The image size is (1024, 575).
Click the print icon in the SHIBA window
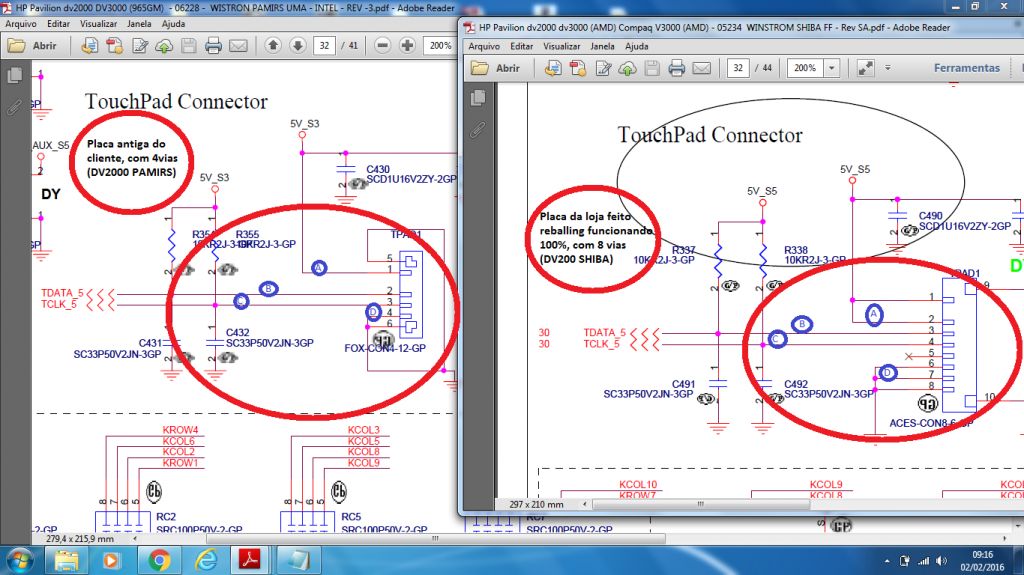(x=677, y=68)
